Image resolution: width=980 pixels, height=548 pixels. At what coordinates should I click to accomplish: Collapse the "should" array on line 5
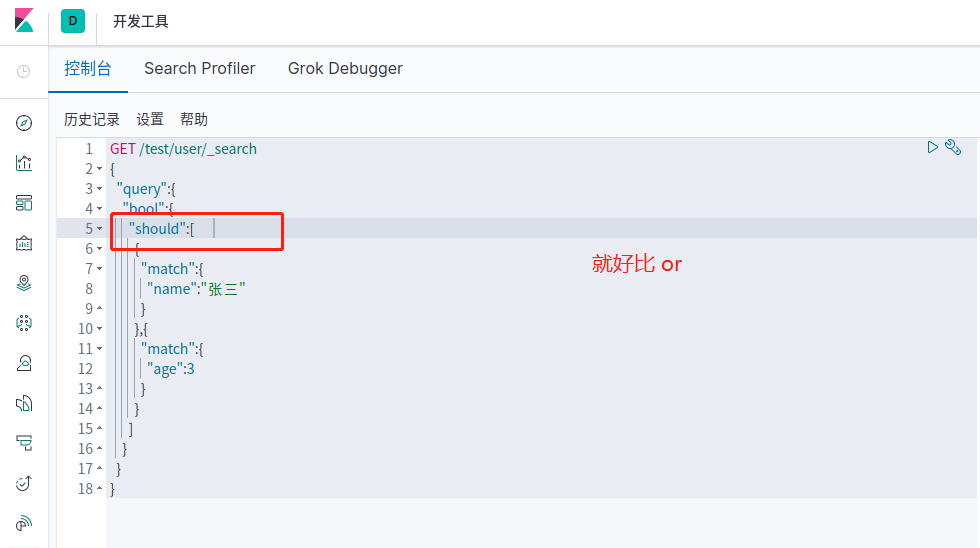tap(99, 229)
